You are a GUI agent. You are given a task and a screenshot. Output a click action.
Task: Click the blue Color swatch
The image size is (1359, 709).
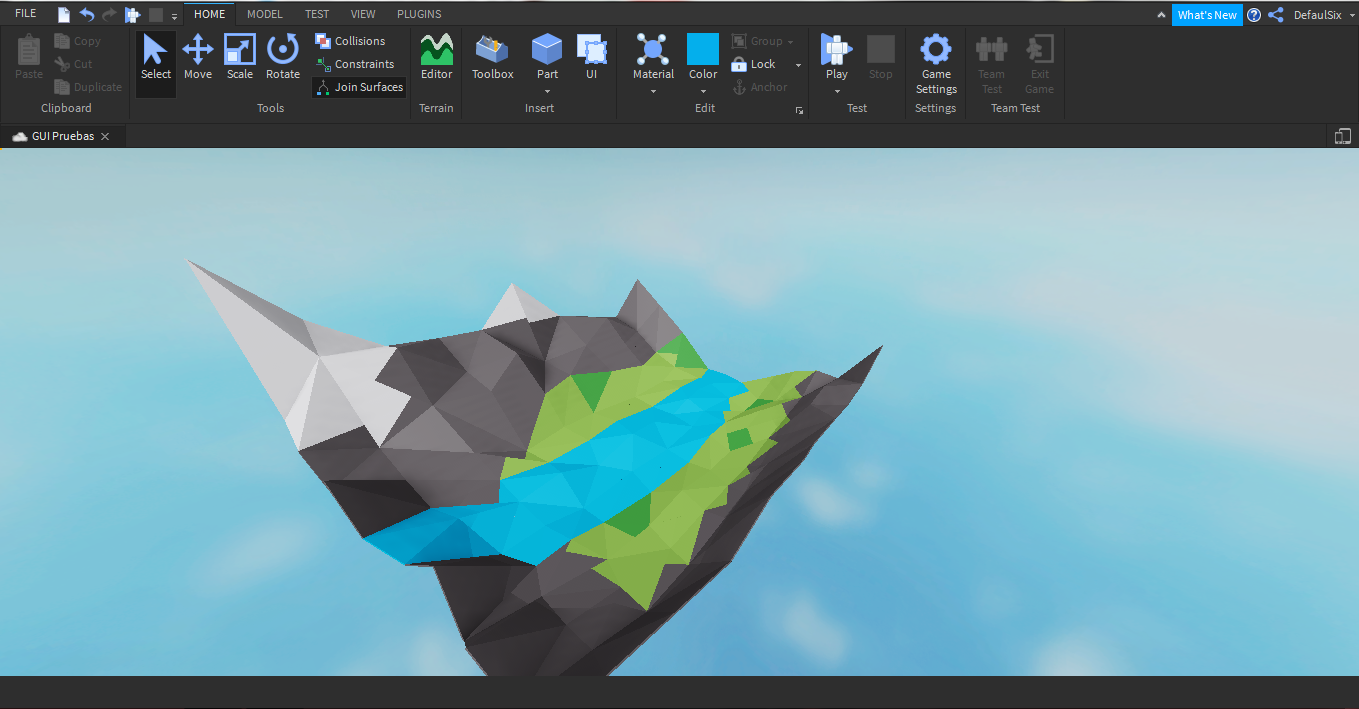click(703, 49)
